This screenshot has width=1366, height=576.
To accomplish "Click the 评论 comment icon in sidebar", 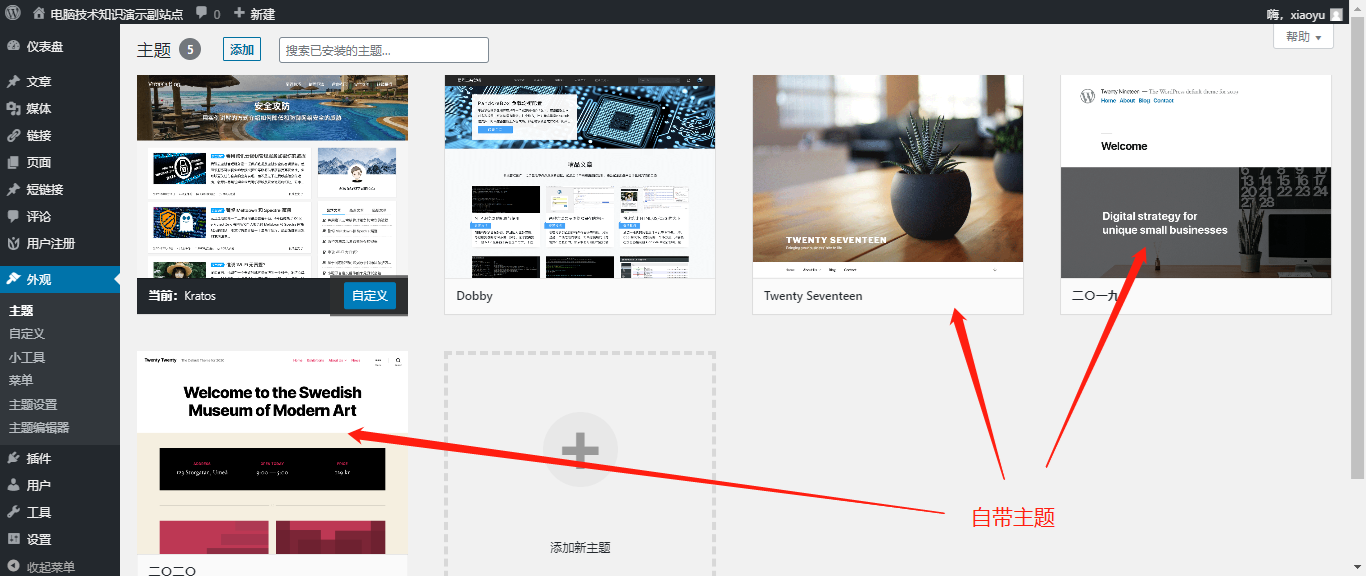I will point(13,217).
